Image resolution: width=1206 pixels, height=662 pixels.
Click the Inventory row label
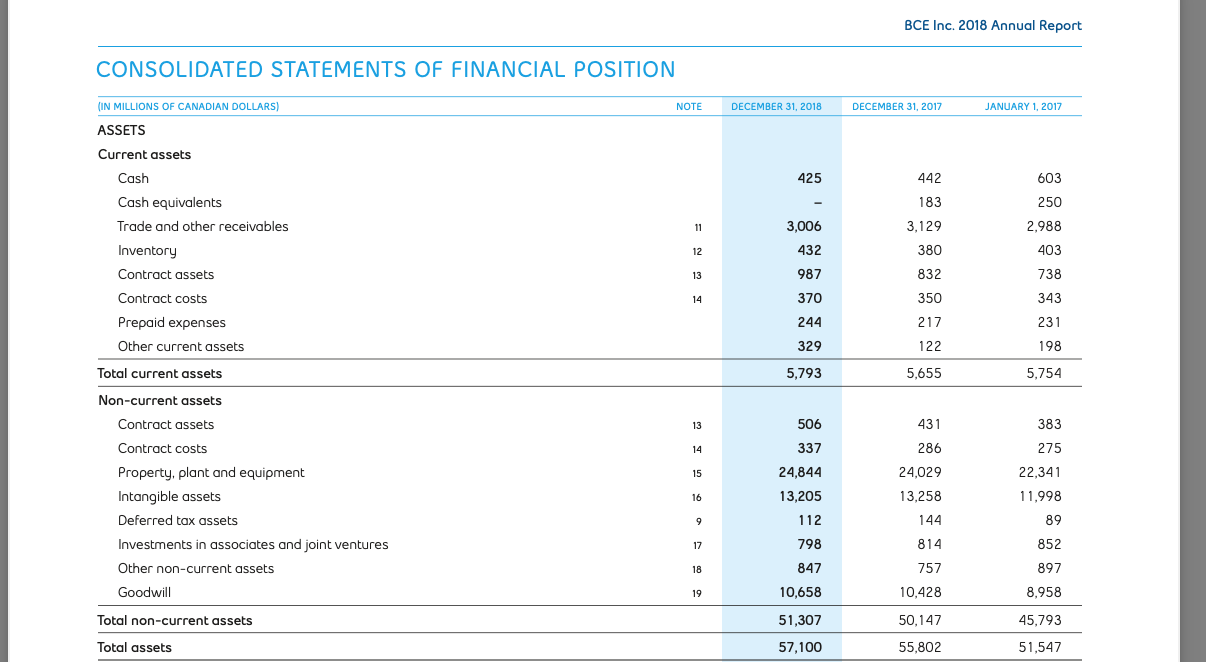[147, 250]
